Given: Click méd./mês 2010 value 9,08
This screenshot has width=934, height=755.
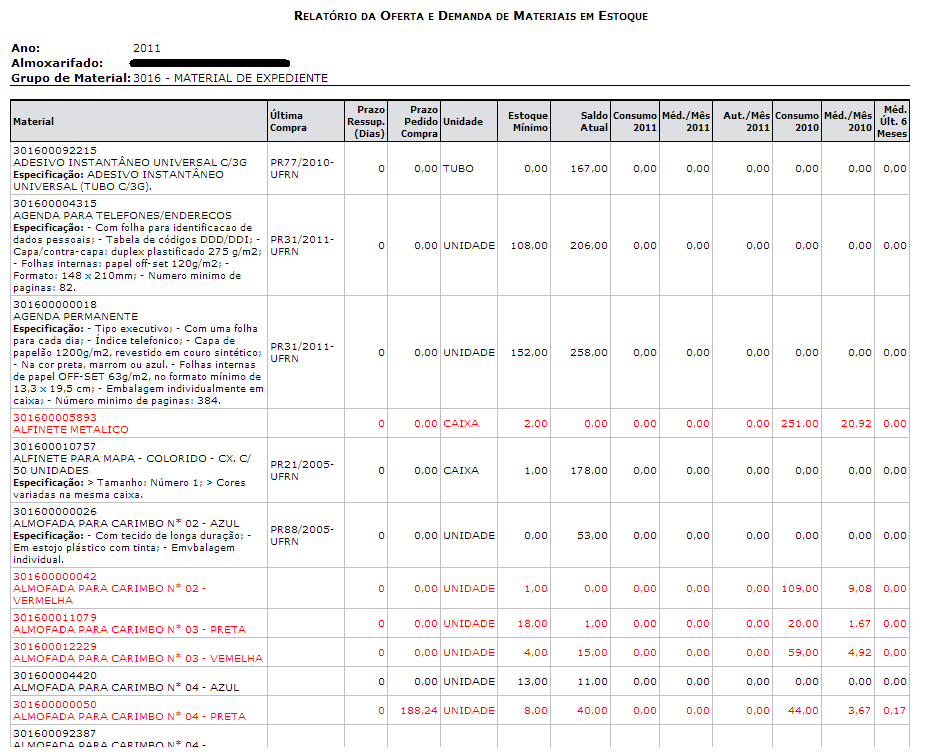Looking at the screenshot, I should [860, 589].
